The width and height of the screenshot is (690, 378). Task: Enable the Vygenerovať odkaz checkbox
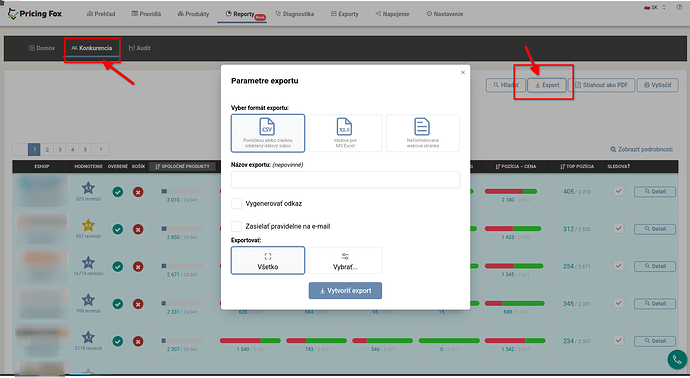[236, 203]
